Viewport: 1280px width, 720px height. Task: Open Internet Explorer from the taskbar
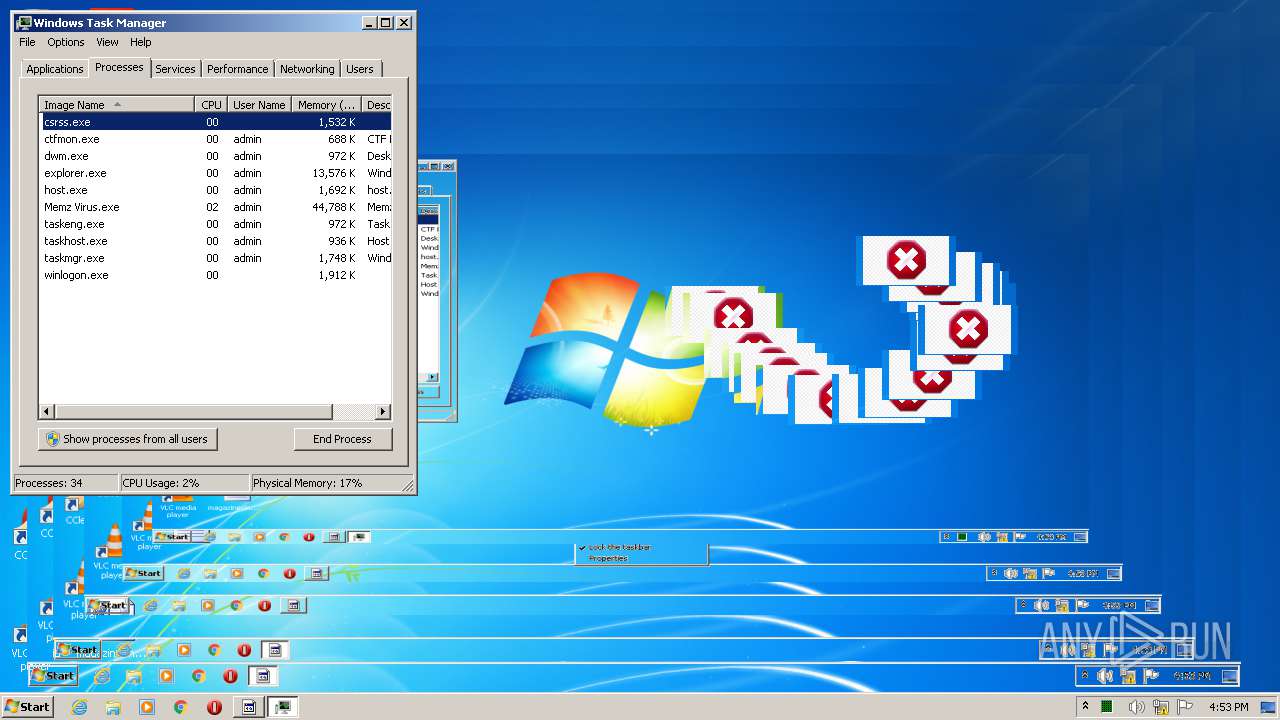[x=80, y=707]
